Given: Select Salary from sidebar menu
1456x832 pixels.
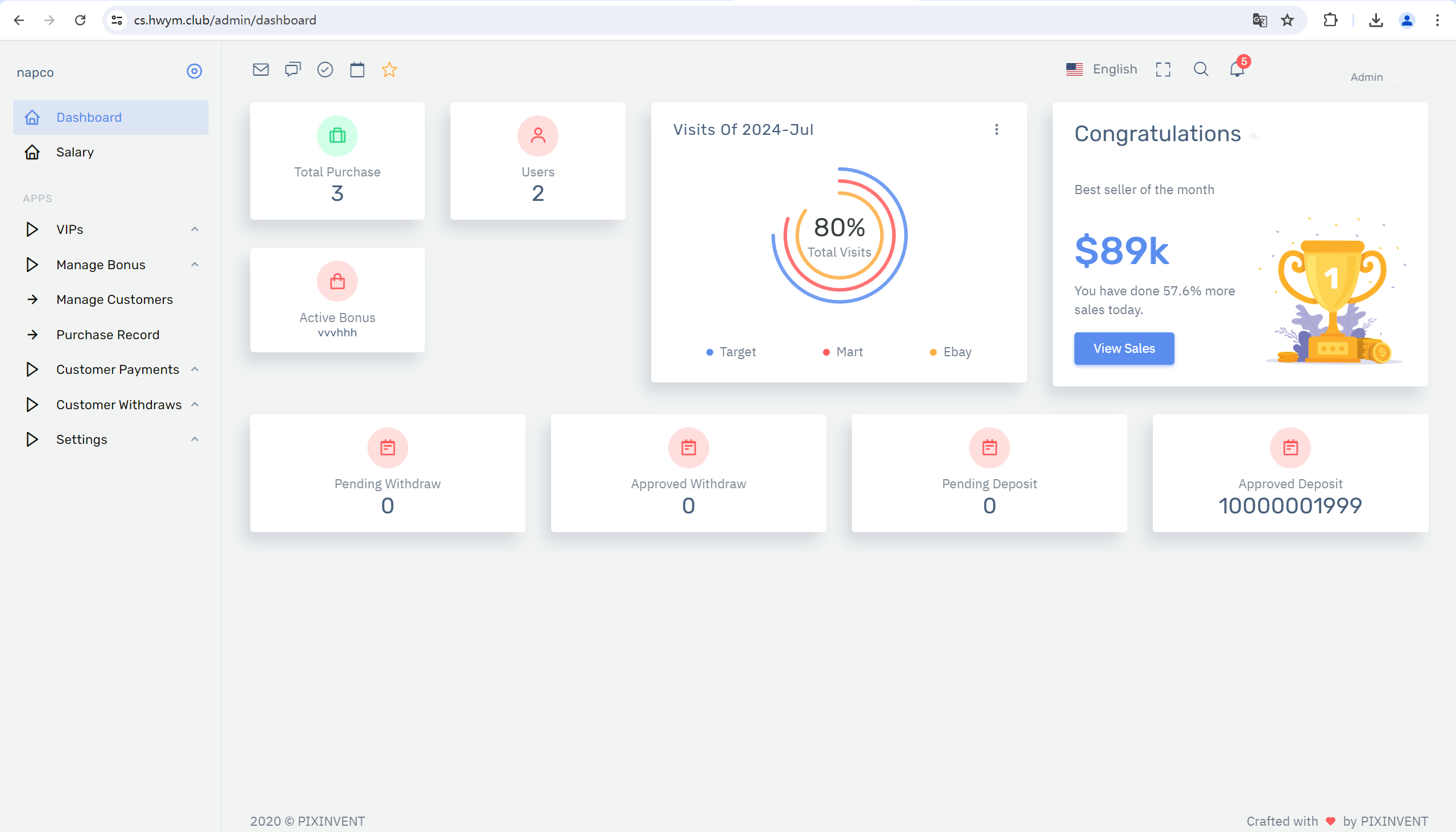Looking at the screenshot, I should [75, 152].
